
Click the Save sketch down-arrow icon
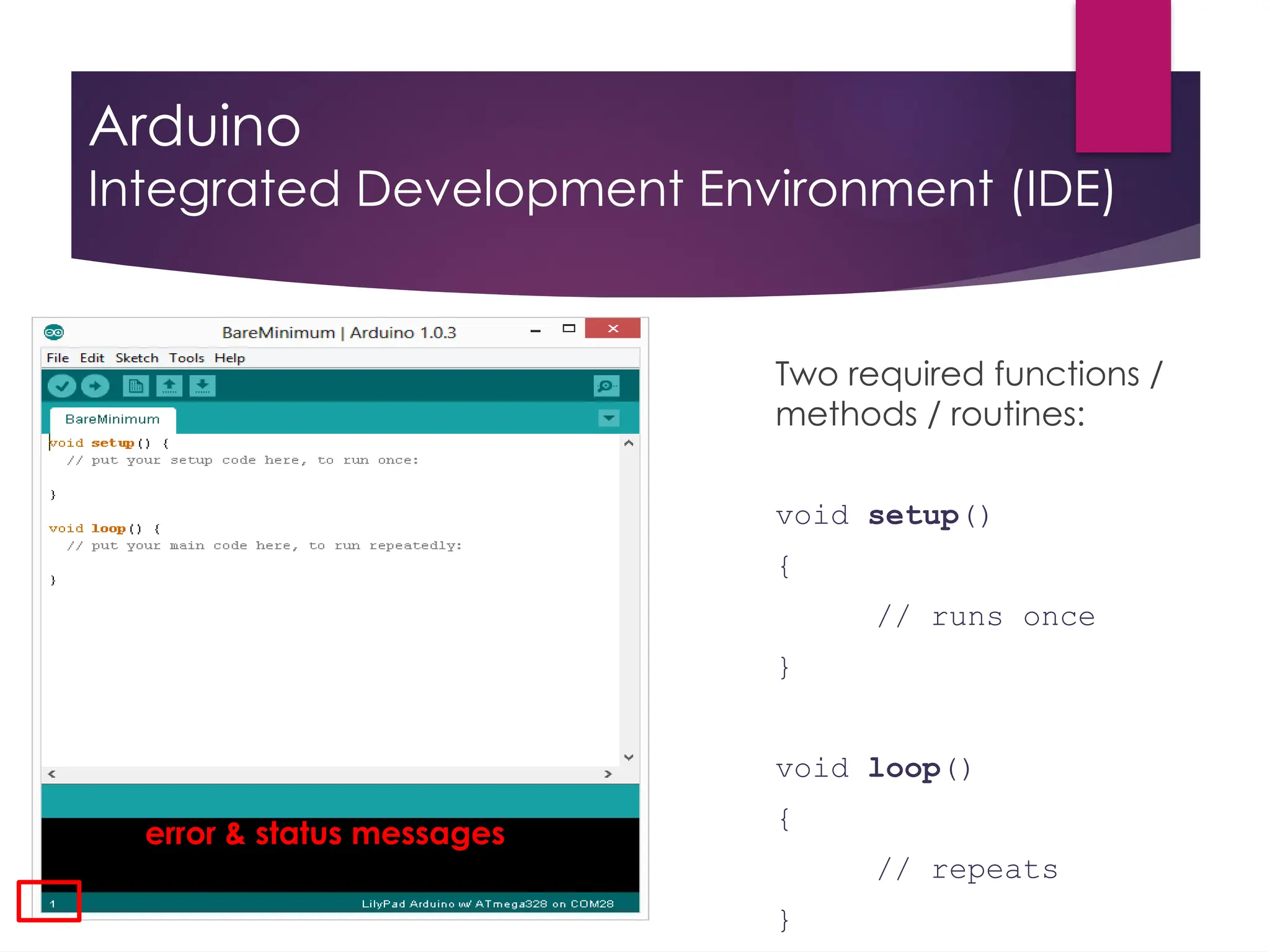point(202,386)
